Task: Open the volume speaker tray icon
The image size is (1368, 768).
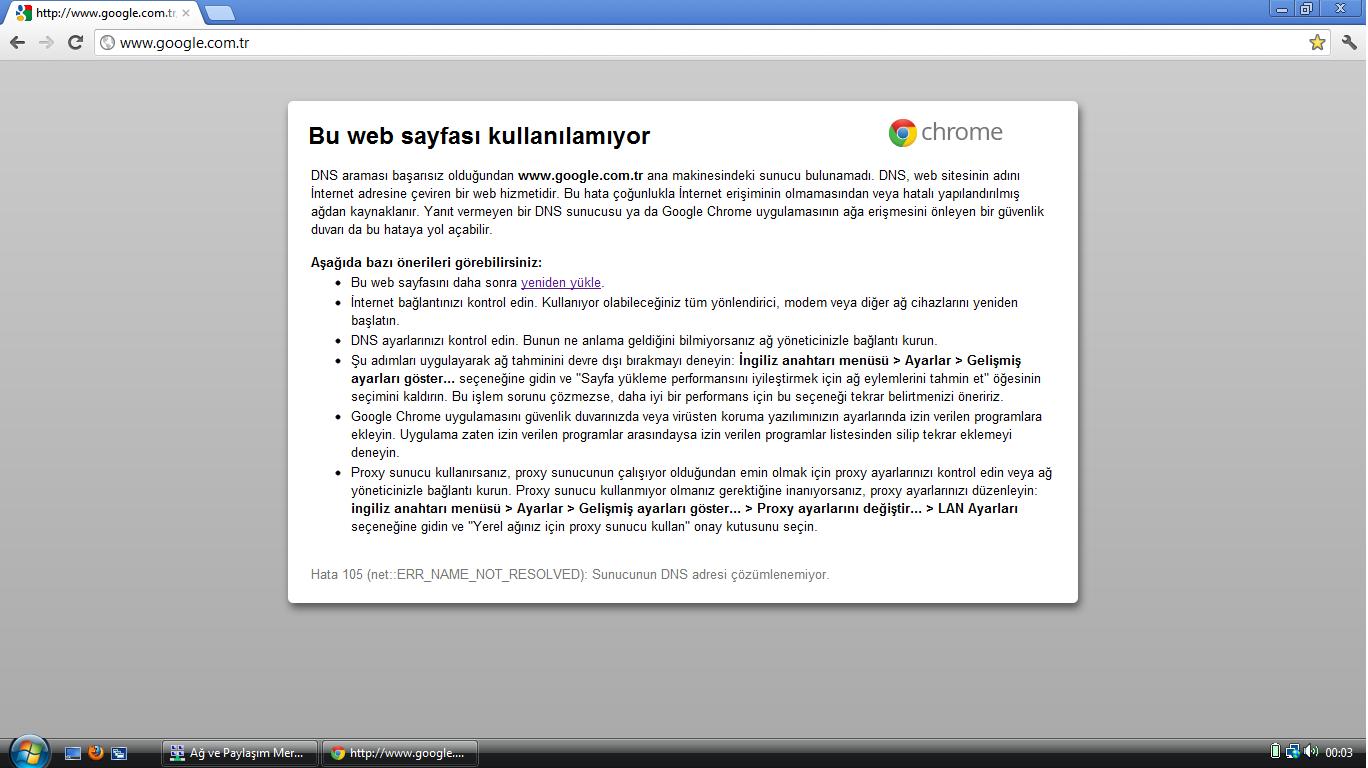Action: click(1311, 752)
